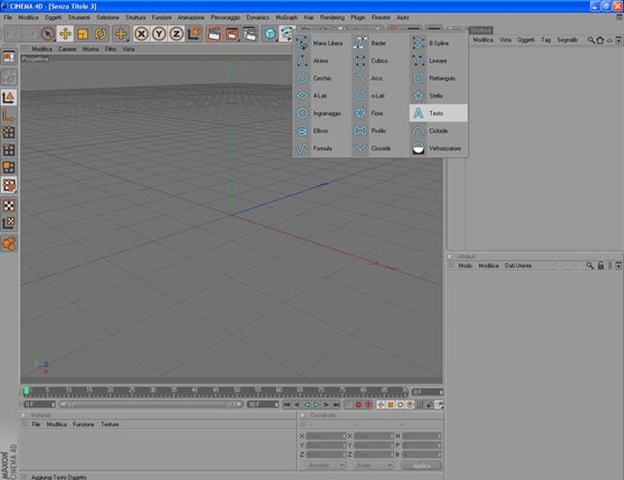Choose the Stella spline icon
Image resolution: width=624 pixels, height=480 pixels.
click(x=418, y=96)
